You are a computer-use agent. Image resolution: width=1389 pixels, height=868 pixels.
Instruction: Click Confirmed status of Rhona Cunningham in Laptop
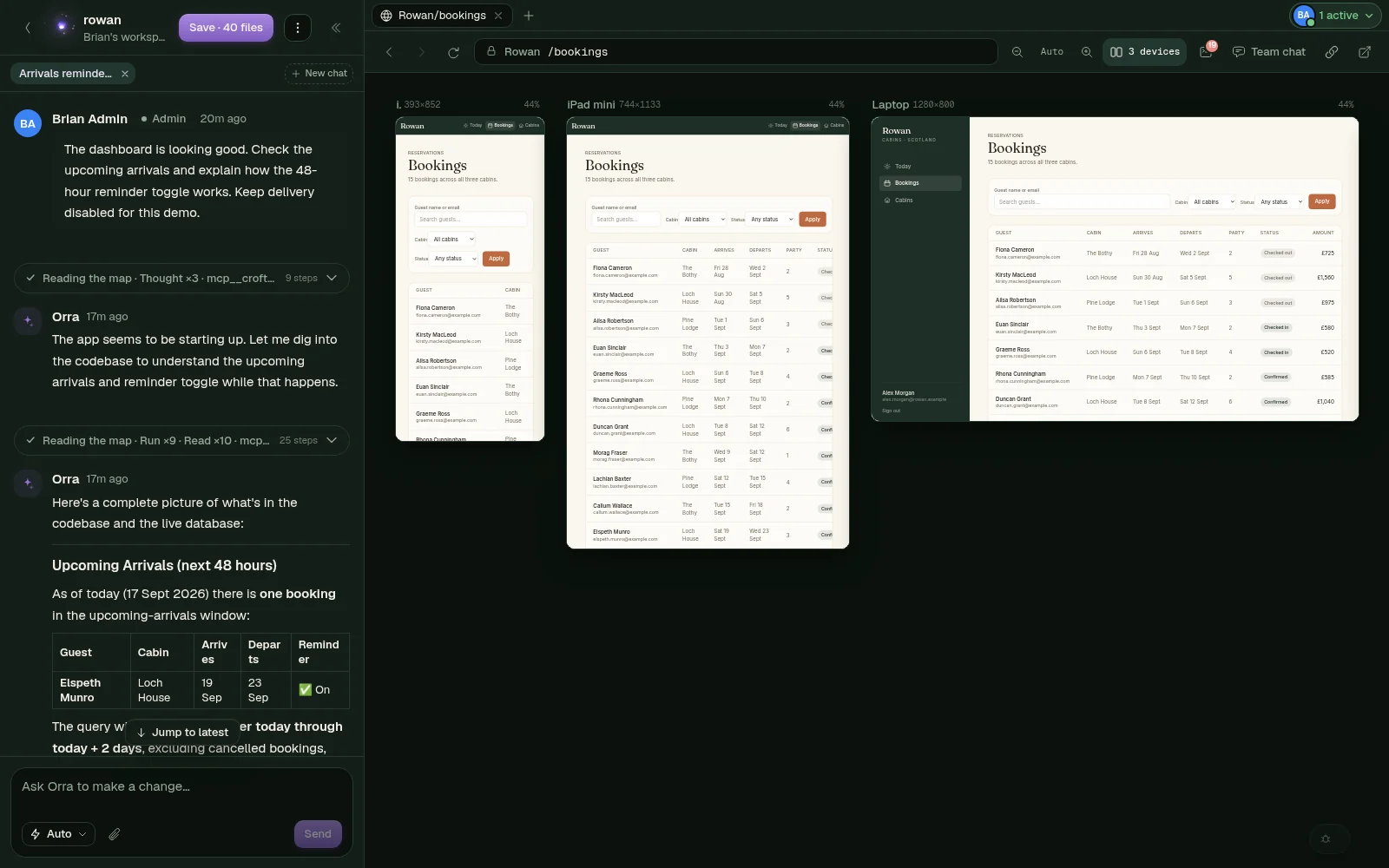point(1275,378)
